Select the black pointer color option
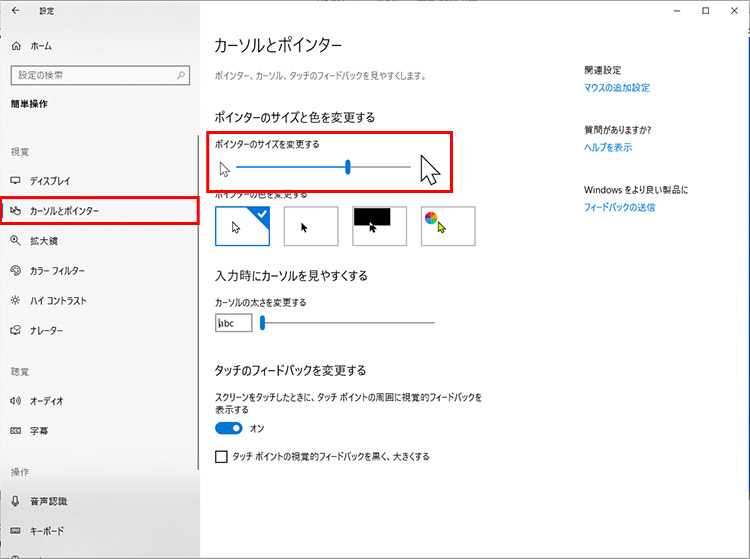This screenshot has height=559, width=750. pos(311,226)
